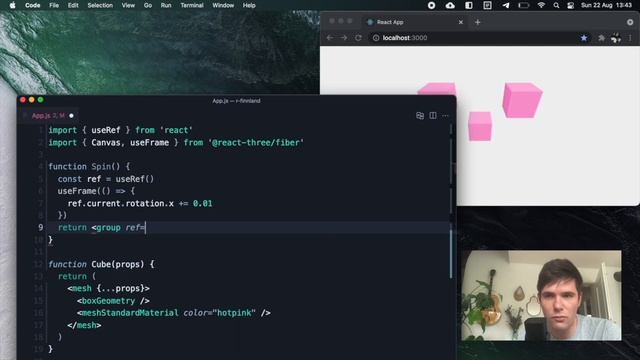
Task: Open the Apple menu
Action: 12,5
